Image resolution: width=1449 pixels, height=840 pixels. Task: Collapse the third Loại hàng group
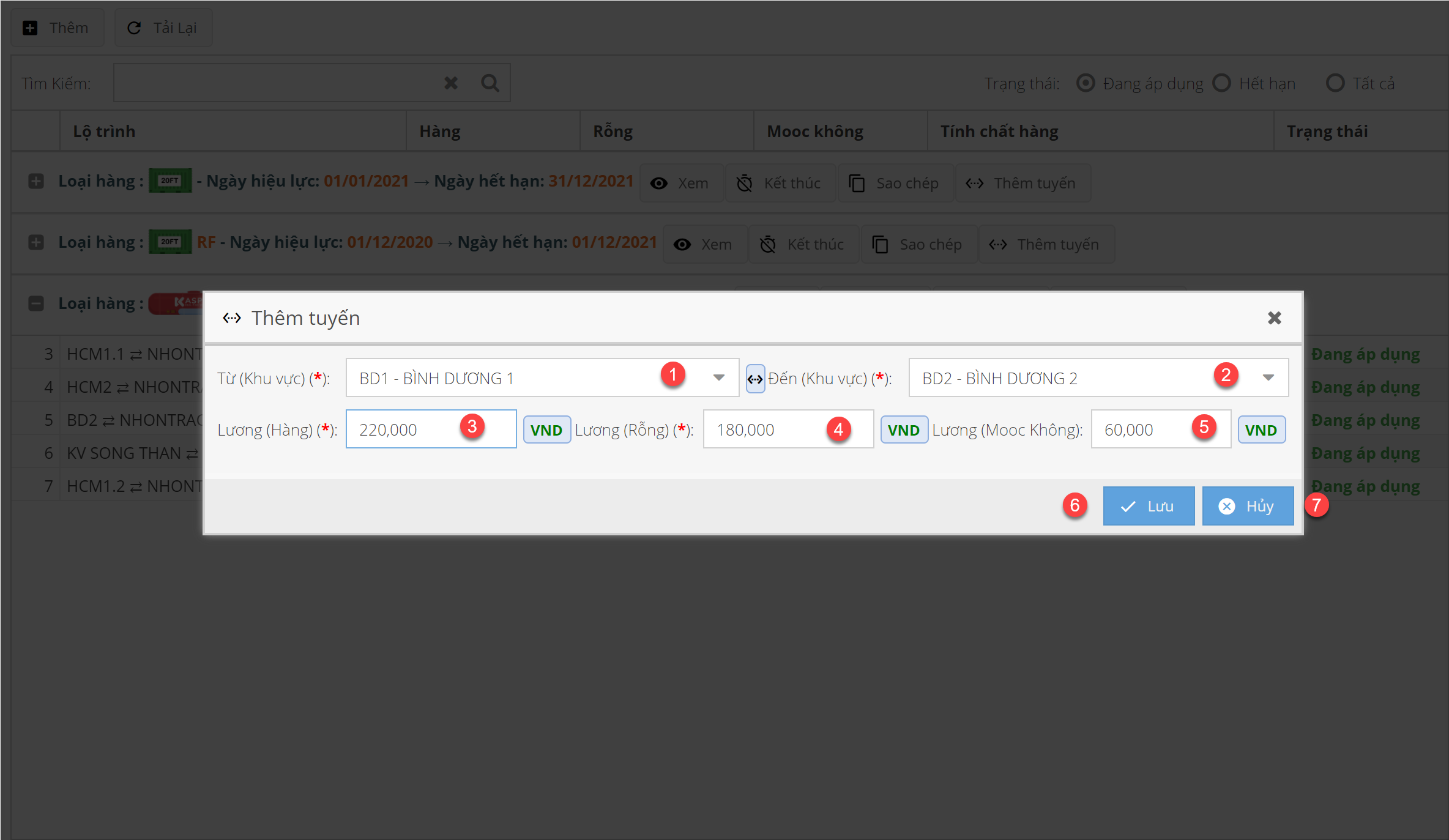point(36,303)
